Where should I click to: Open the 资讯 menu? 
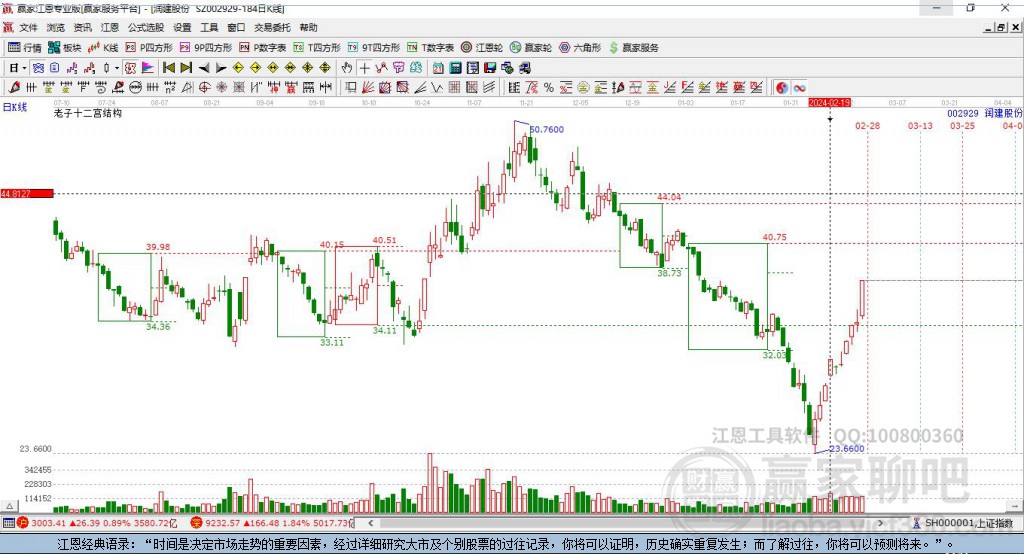[x=82, y=27]
